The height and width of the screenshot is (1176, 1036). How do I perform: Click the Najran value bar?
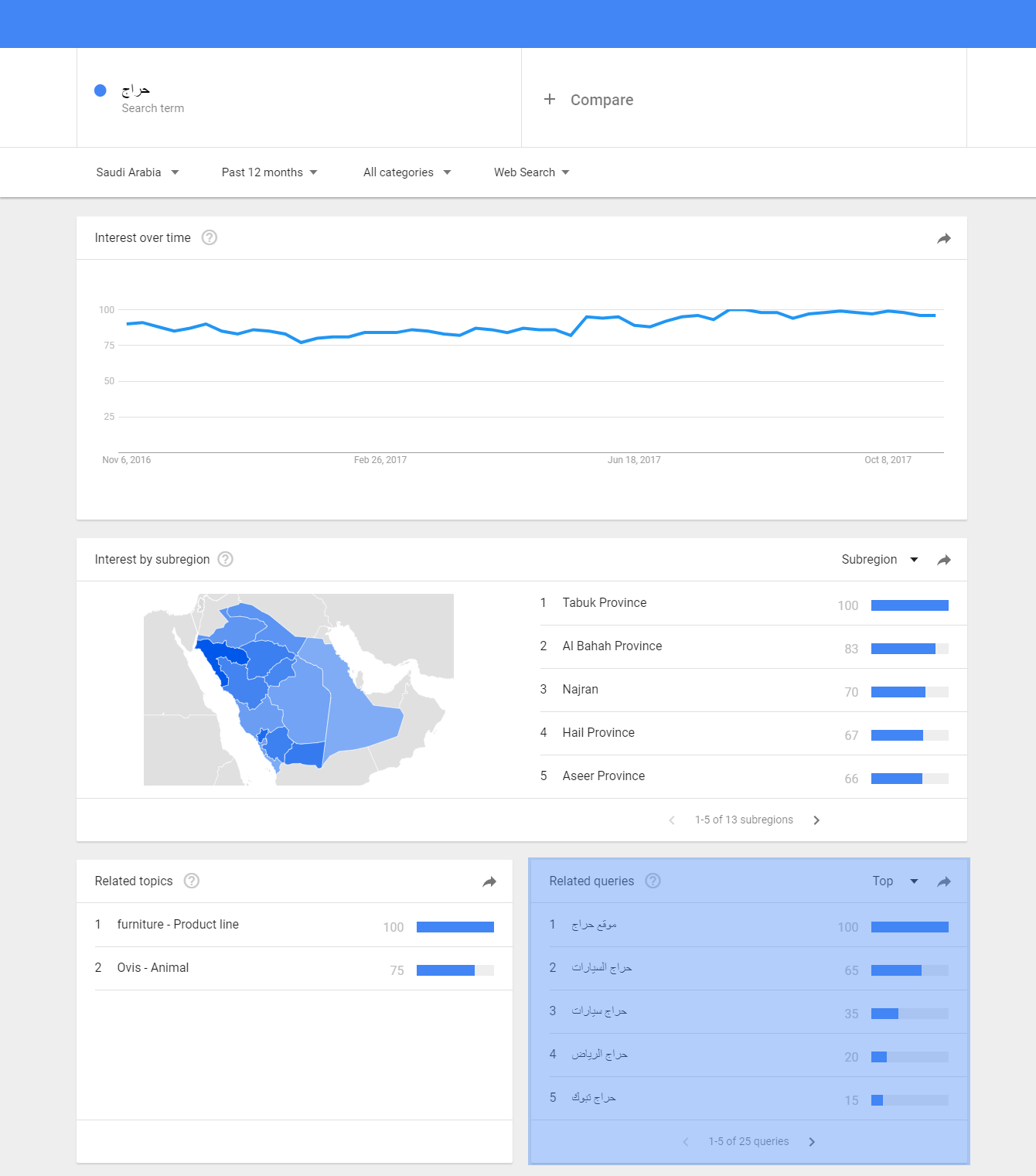(x=910, y=692)
